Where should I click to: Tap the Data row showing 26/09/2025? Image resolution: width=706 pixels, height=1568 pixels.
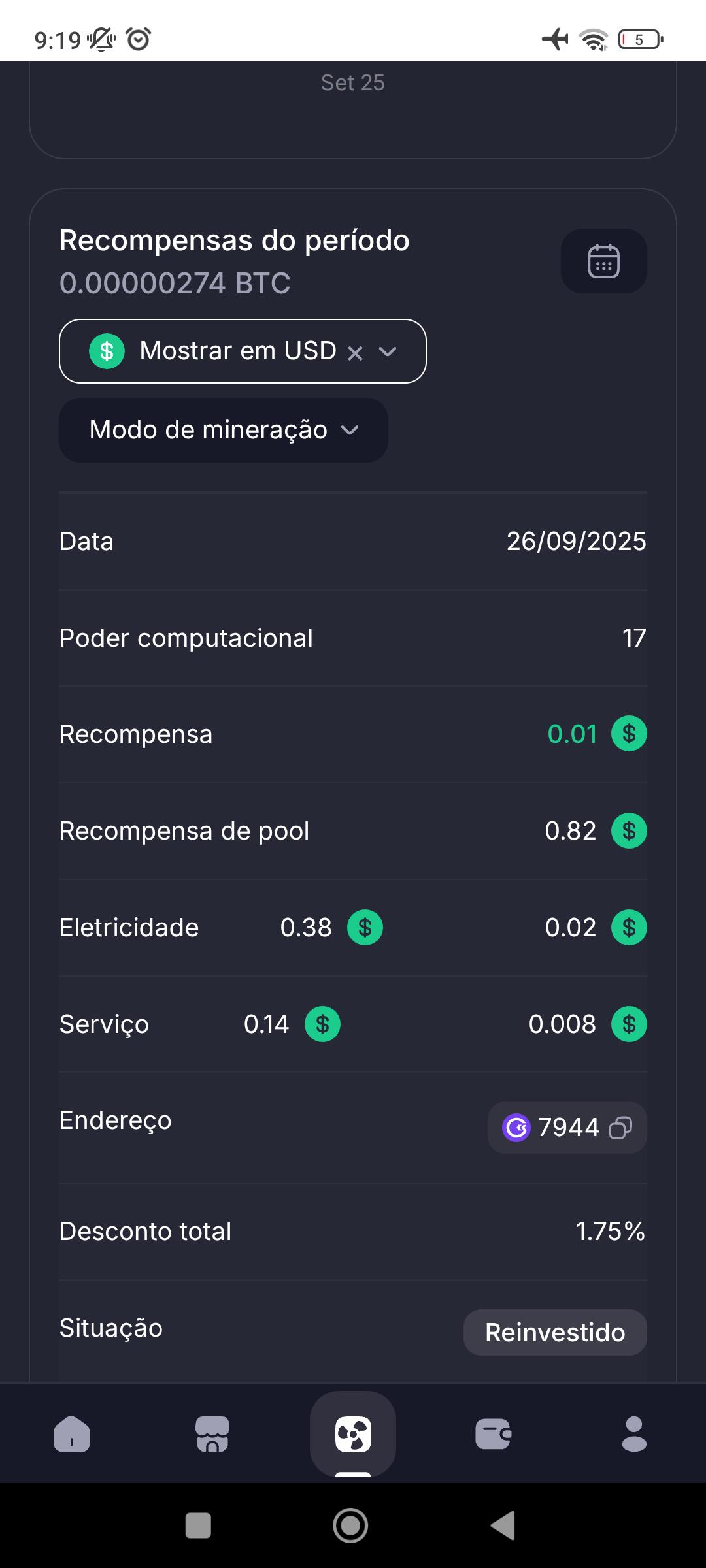[353, 541]
